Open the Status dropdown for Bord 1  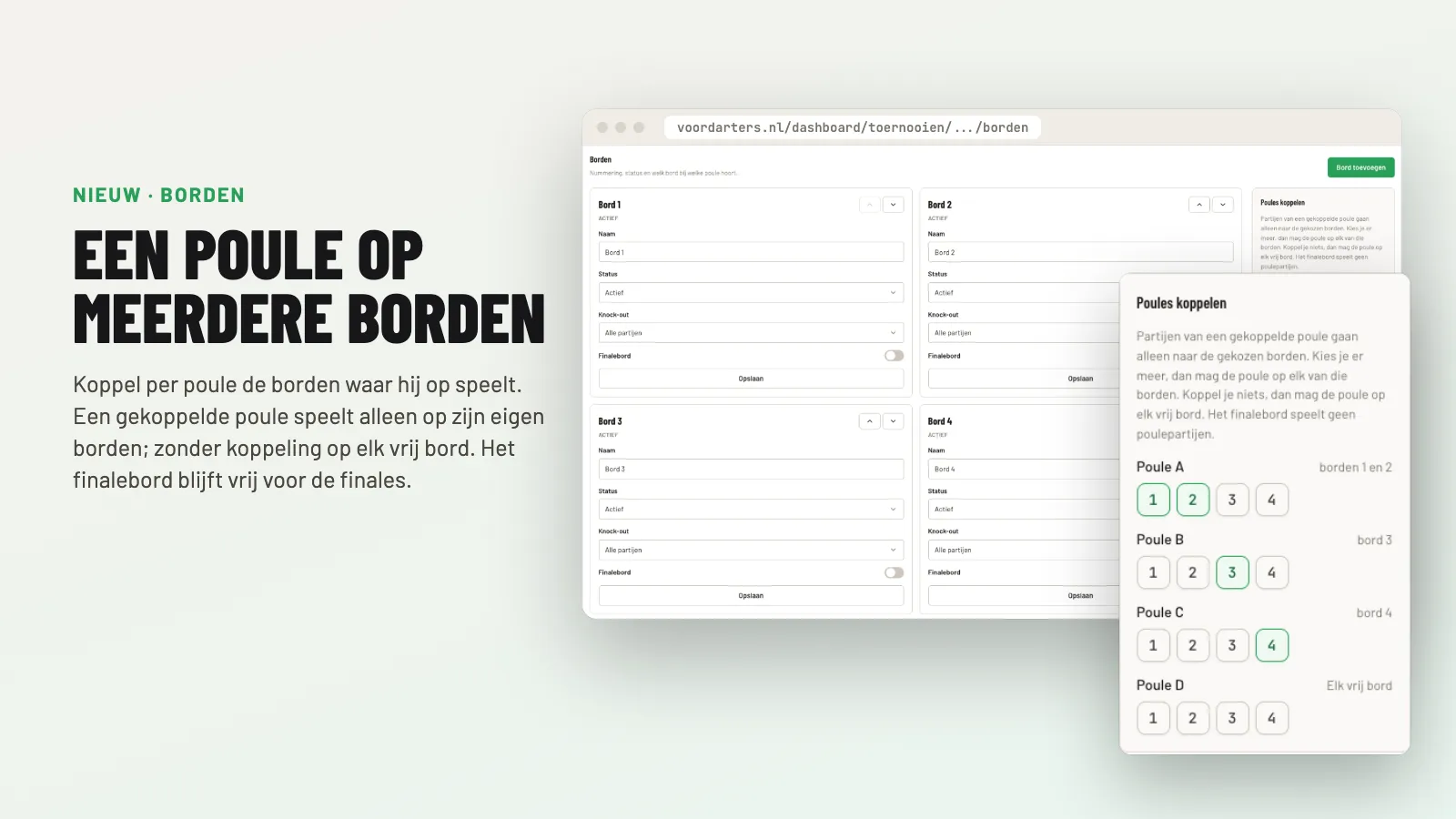coord(751,293)
